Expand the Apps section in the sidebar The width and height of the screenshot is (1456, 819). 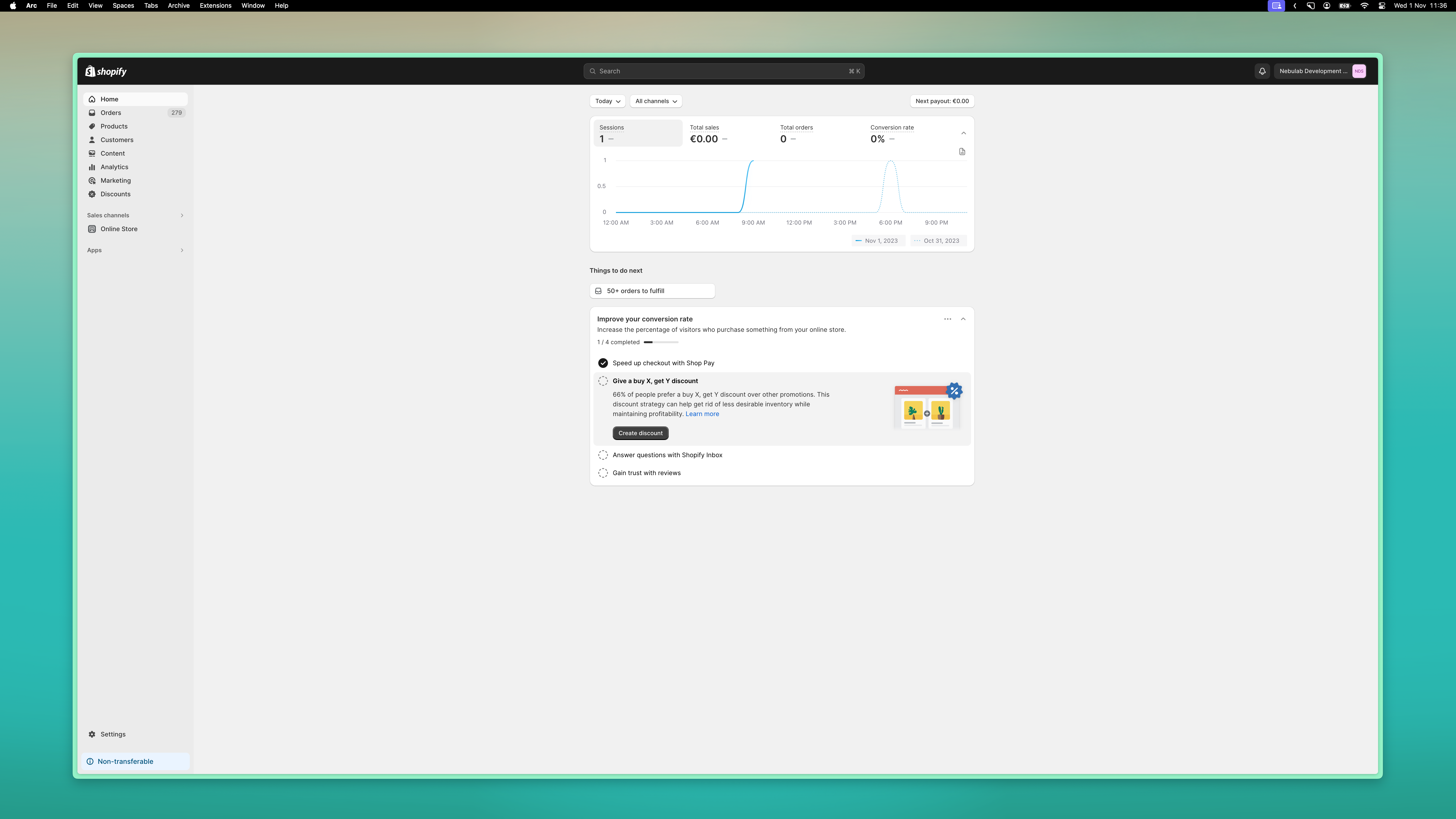click(x=182, y=251)
